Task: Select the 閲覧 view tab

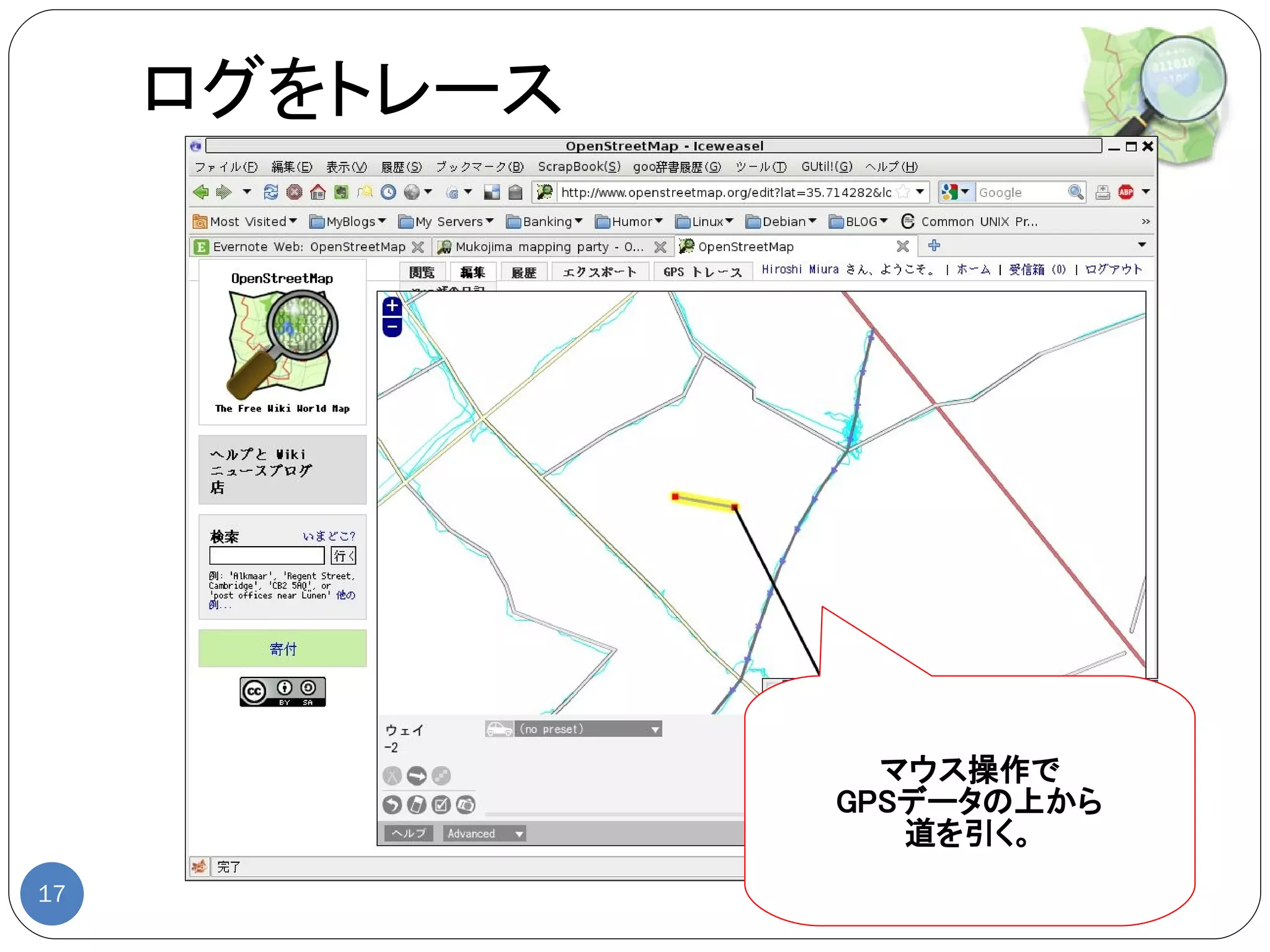Action: (x=422, y=272)
